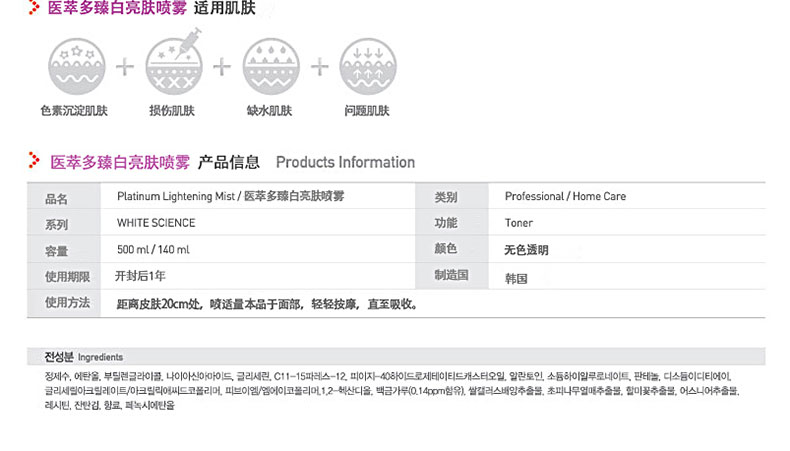Screen dimensions: 790x451
Task: Click the 色素沉淀肌肤 text label
Action: point(73,111)
